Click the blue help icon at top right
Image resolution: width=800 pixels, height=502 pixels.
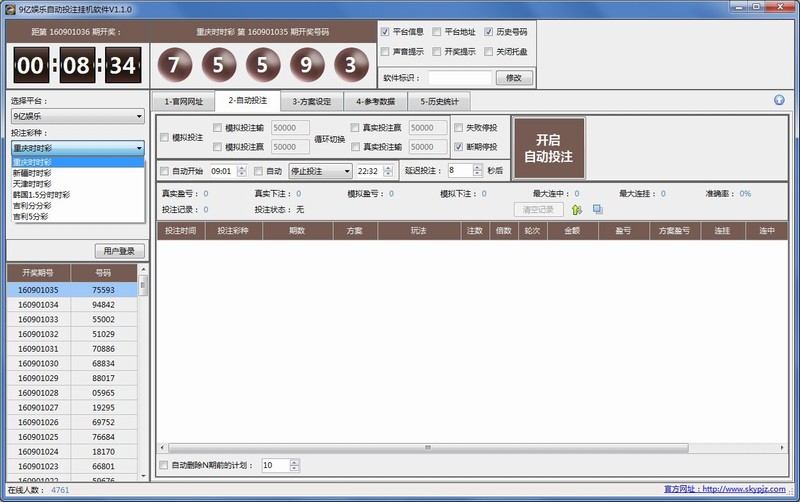point(779,100)
